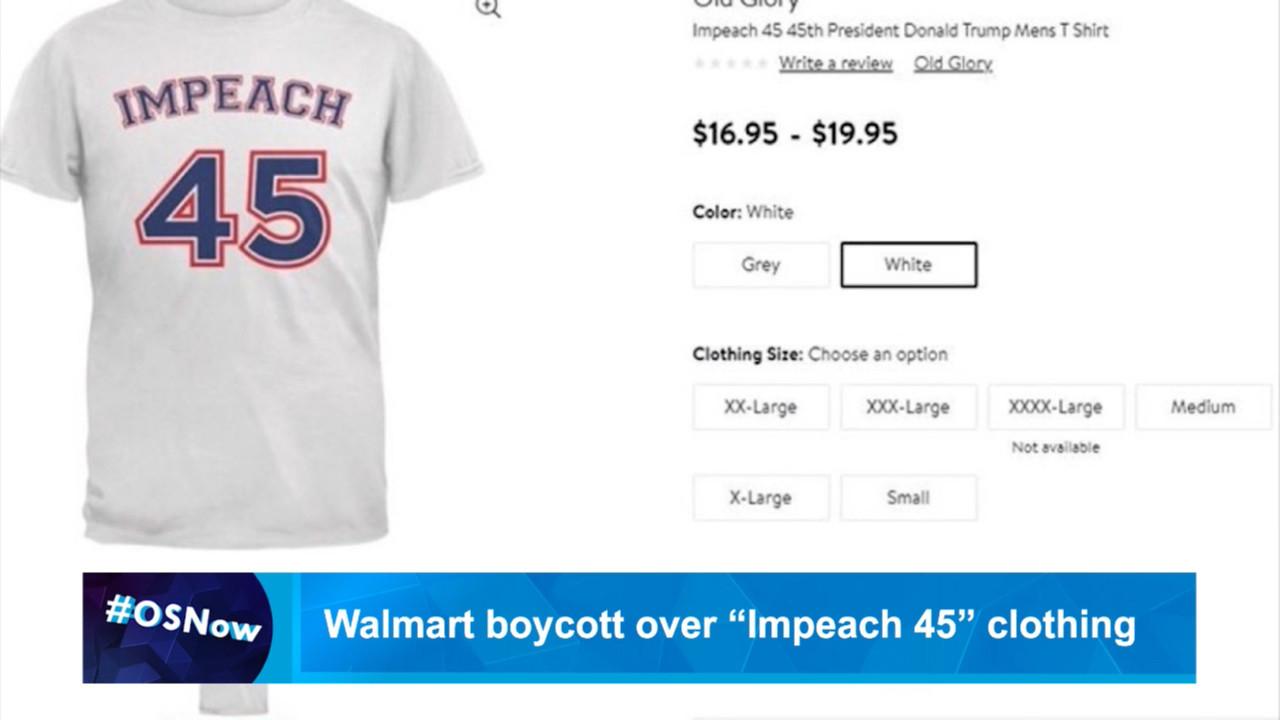Select the Grey color option
This screenshot has height=720, width=1280.
(x=760, y=265)
